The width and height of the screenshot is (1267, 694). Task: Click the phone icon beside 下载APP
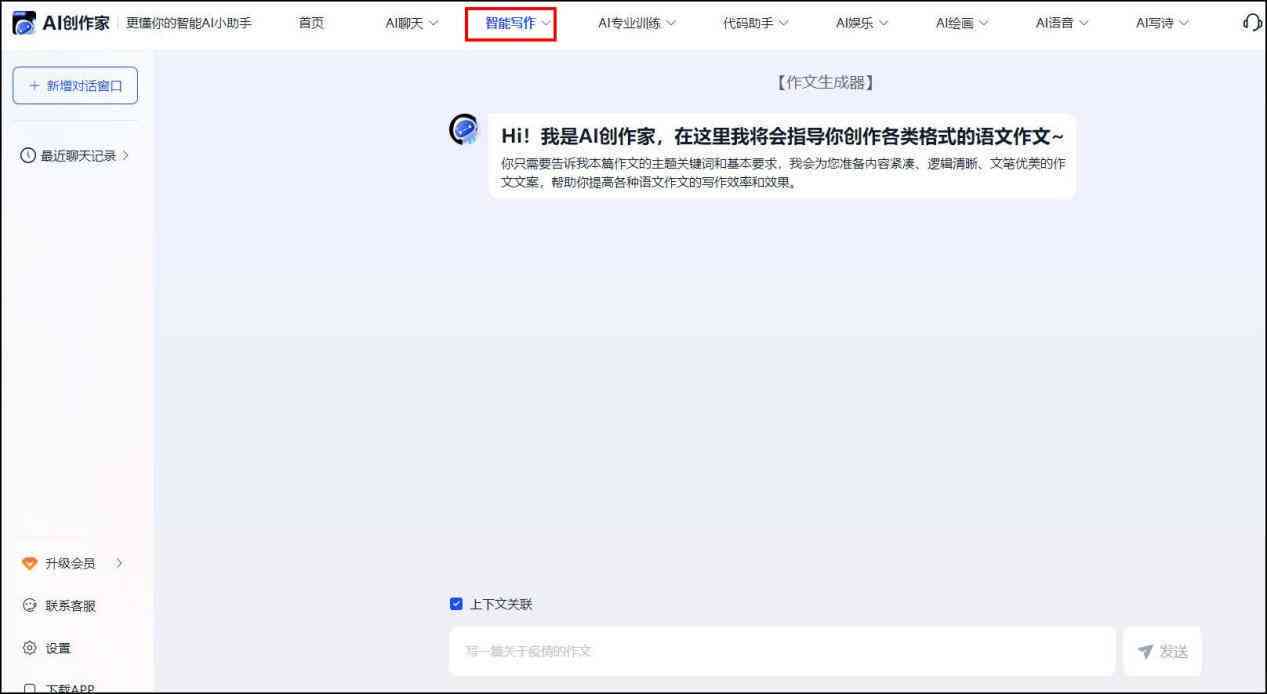tap(29, 688)
